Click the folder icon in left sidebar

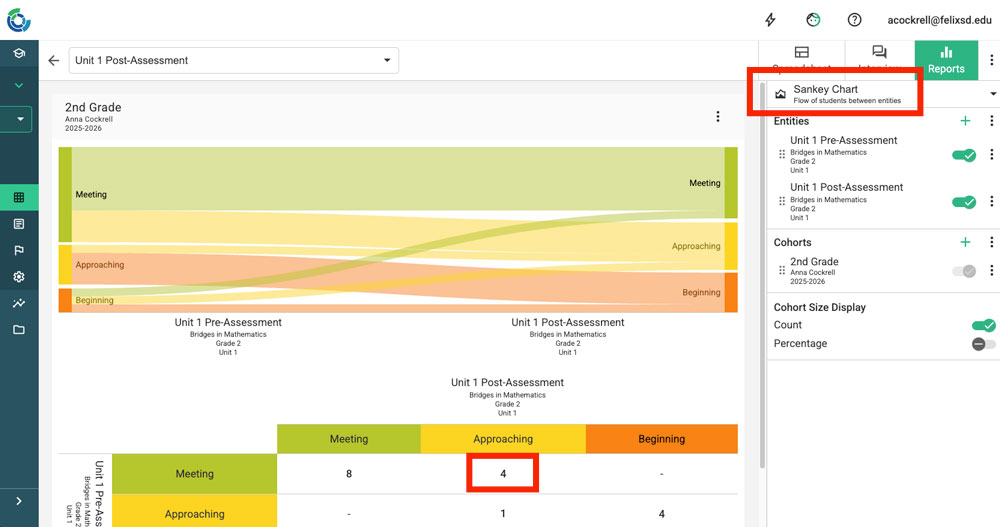coord(18,330)
